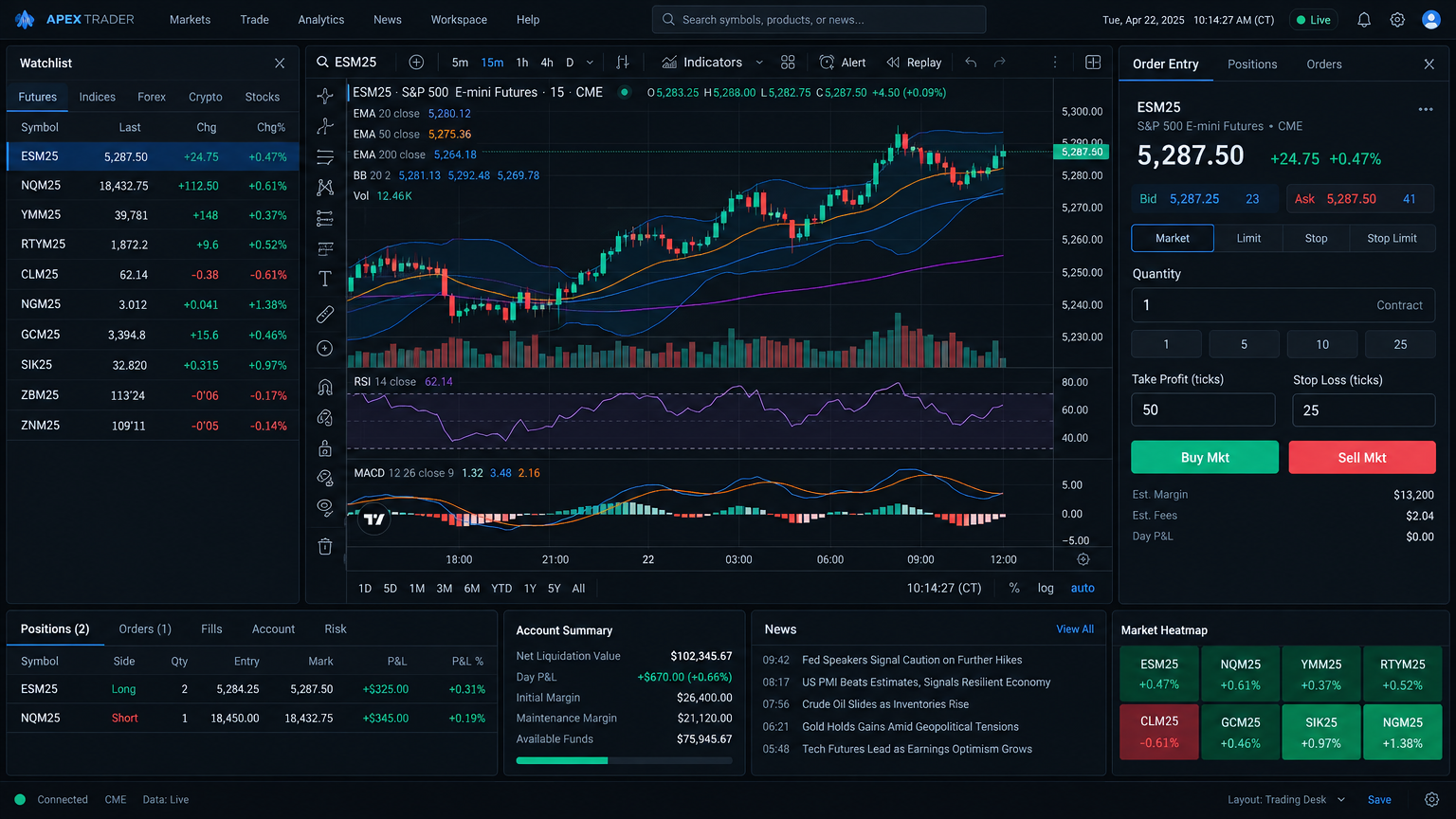Select the text annotation tool
The image size is (1456, 819).
tap(325, 279)
